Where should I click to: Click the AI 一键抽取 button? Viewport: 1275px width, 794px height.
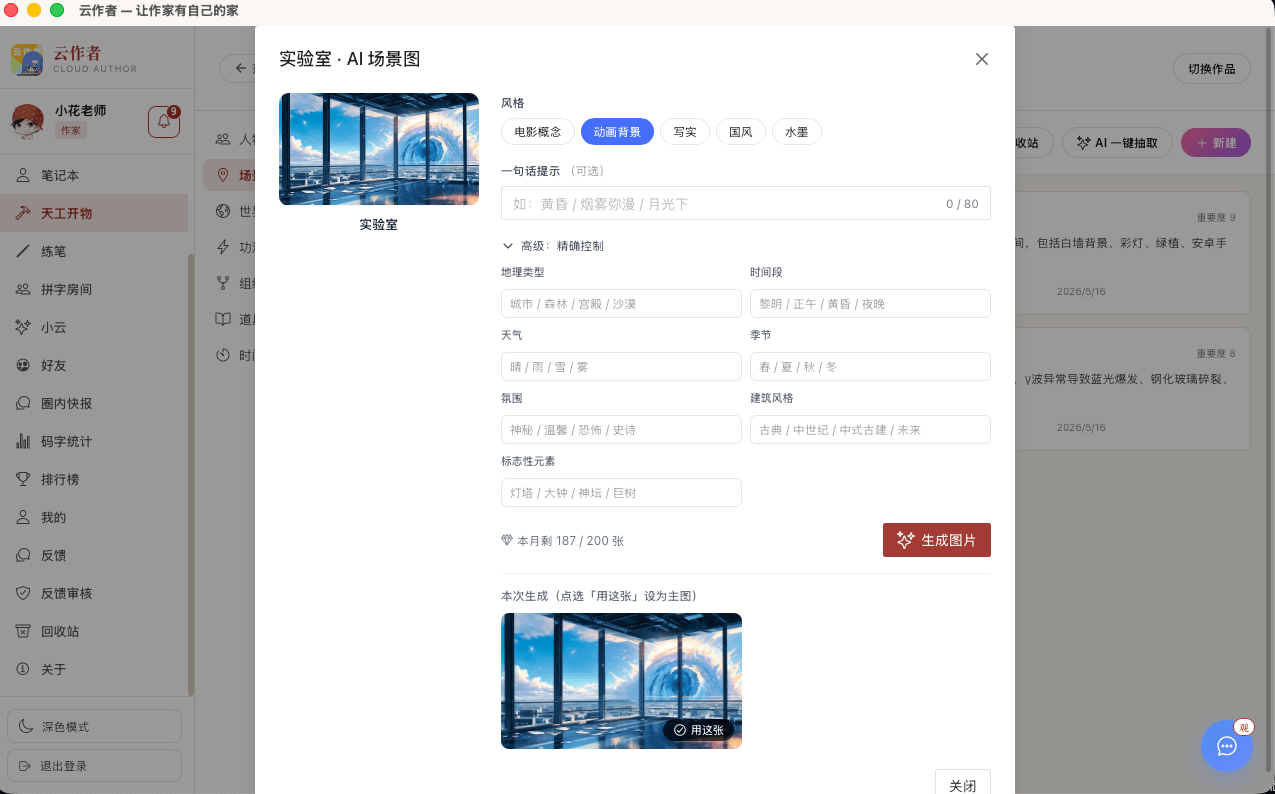coord(1117,143)
